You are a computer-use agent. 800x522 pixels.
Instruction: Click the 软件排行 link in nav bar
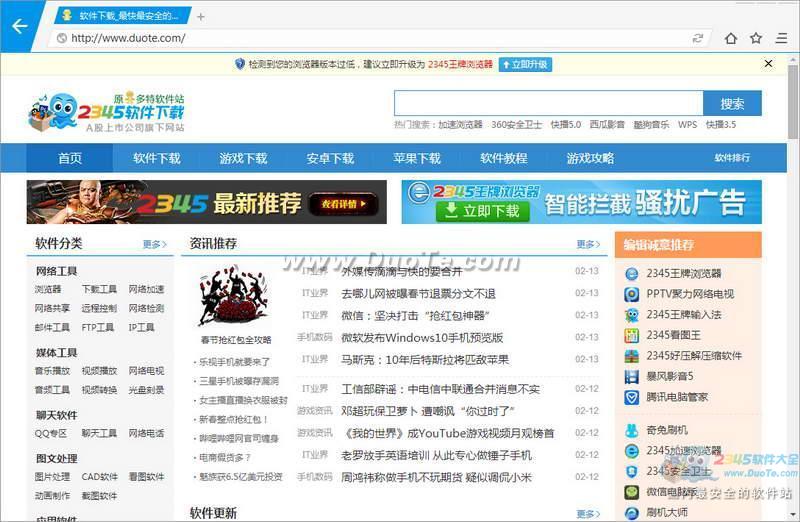coord(732,158)
